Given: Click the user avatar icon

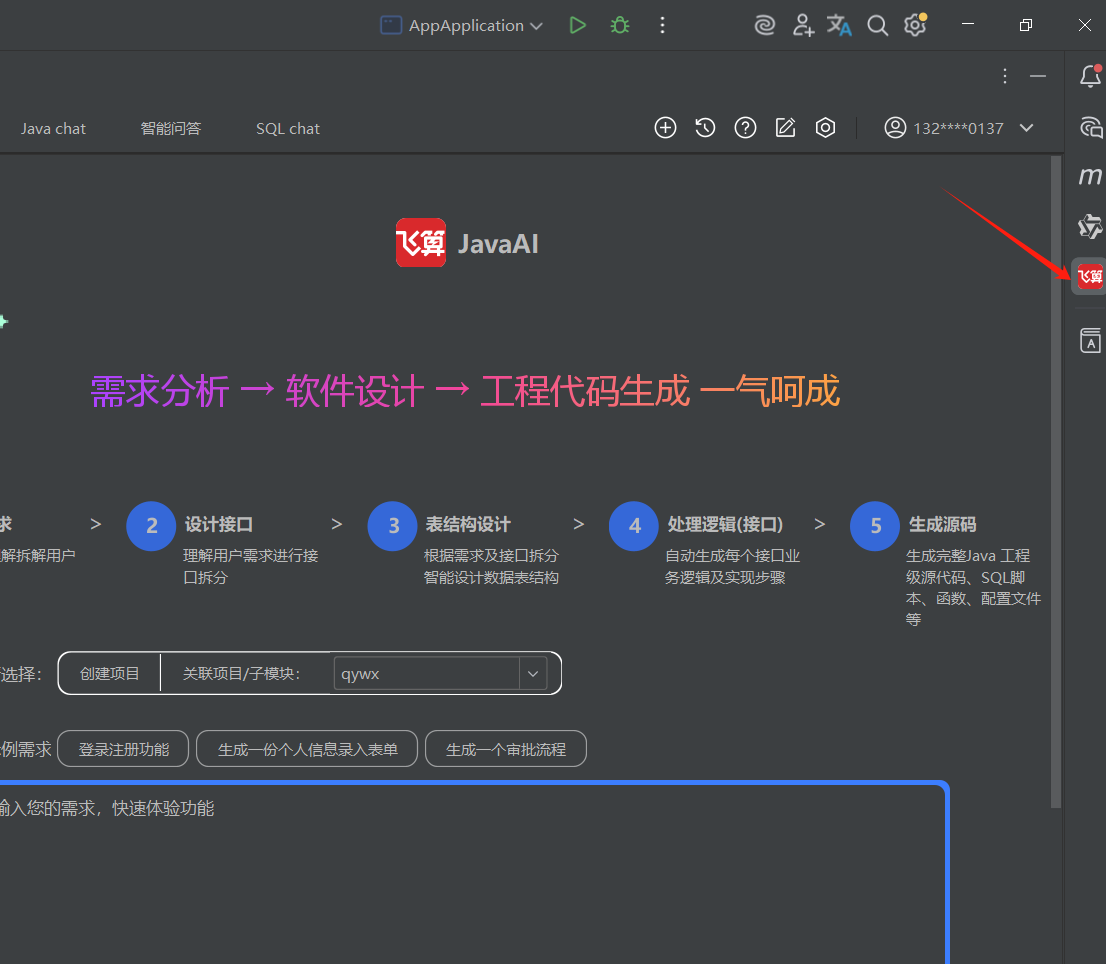Looking at the screenshot, I should click(895, 128).
